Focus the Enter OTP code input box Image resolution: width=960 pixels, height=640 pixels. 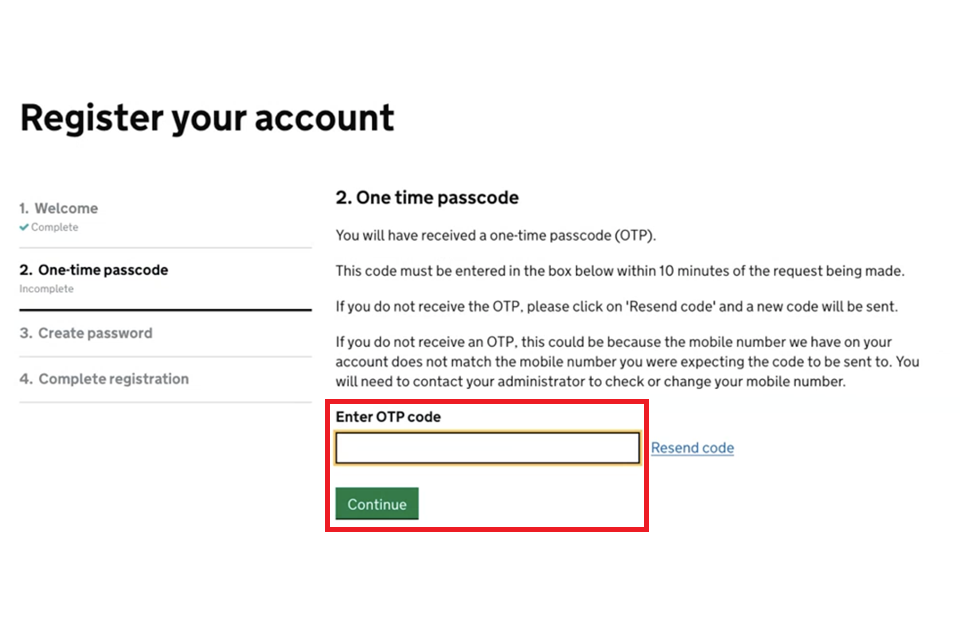[x=487, y=448]
